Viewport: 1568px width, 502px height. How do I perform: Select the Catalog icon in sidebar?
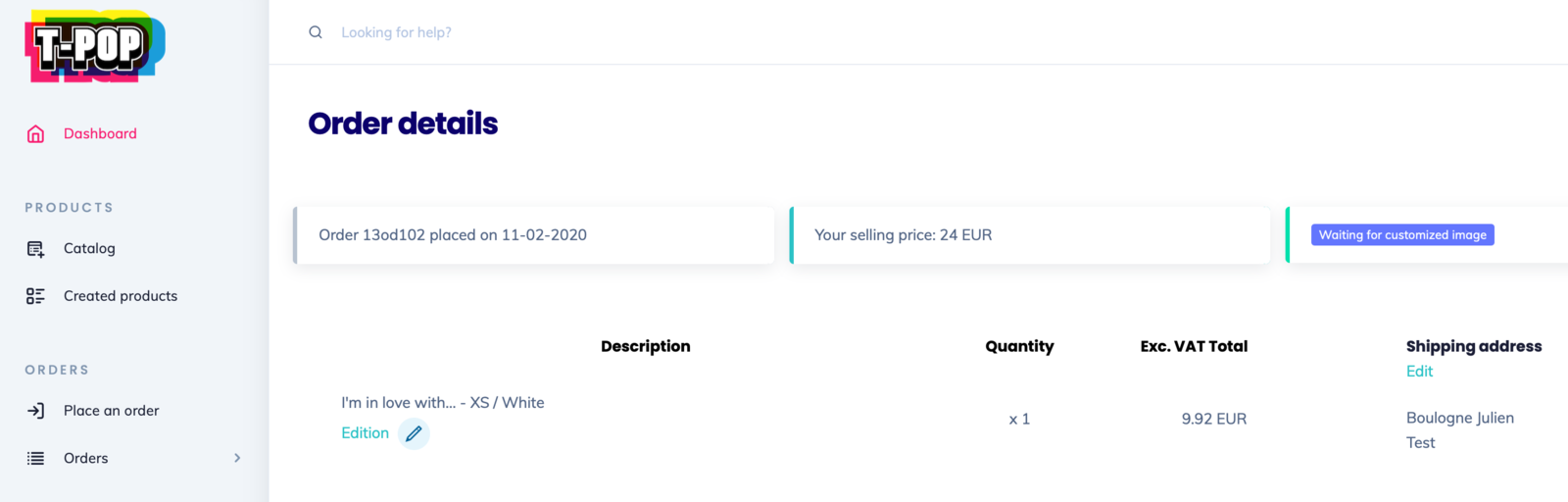coord(35,249)
